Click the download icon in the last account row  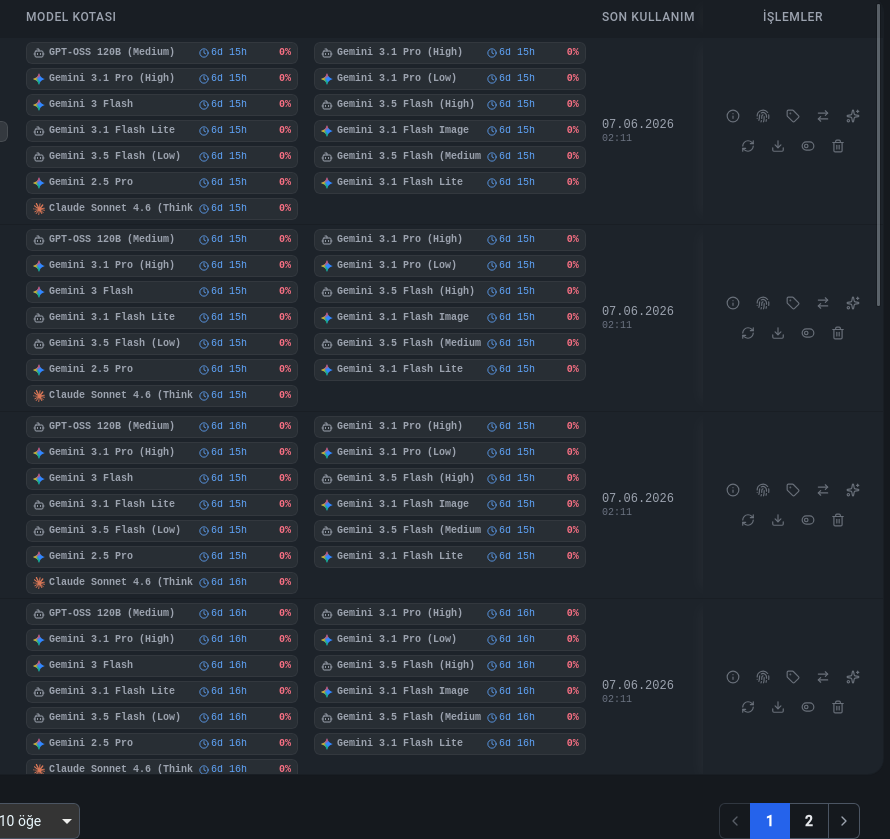778,707
